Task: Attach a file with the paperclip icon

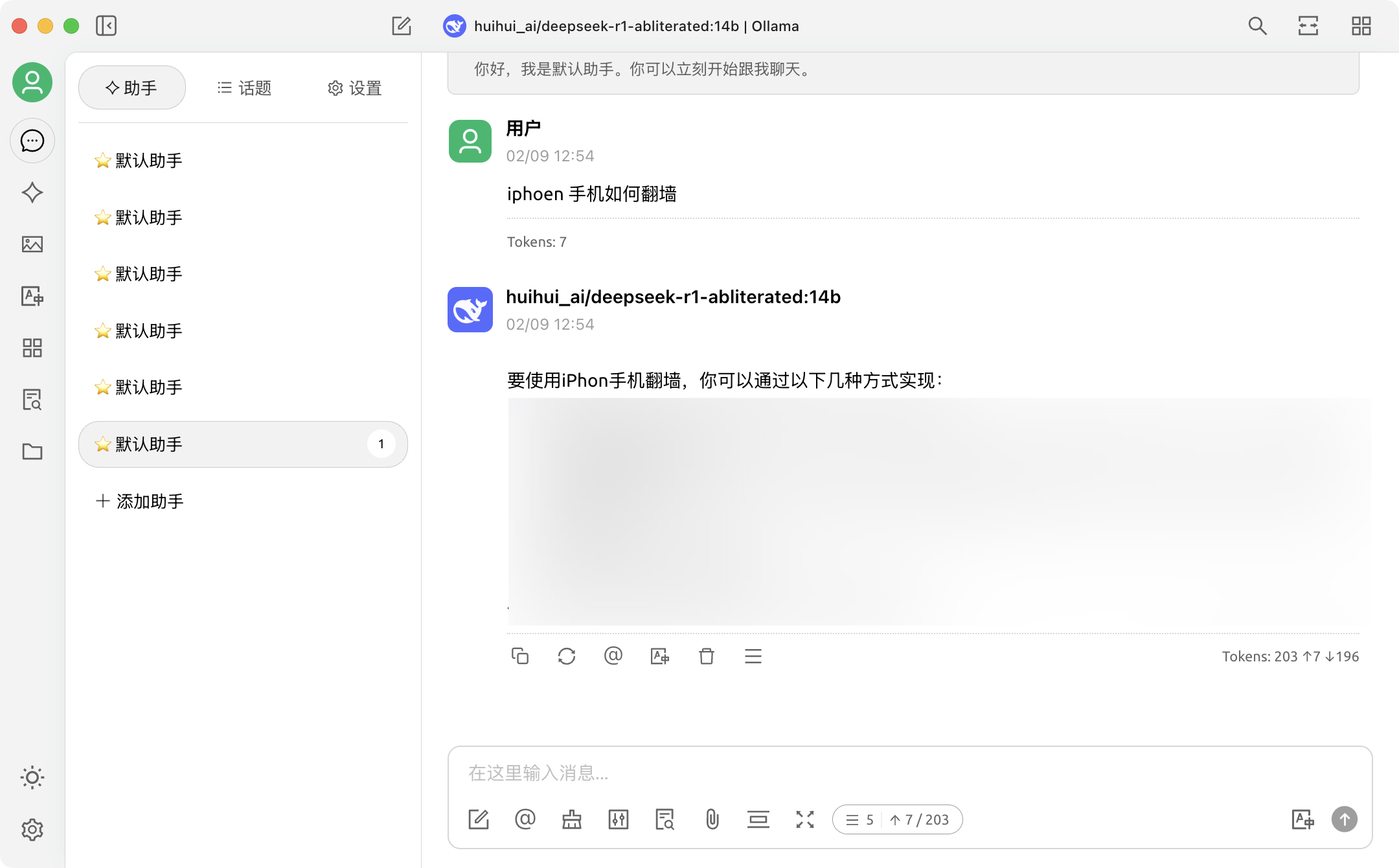Action: (712, 819)
